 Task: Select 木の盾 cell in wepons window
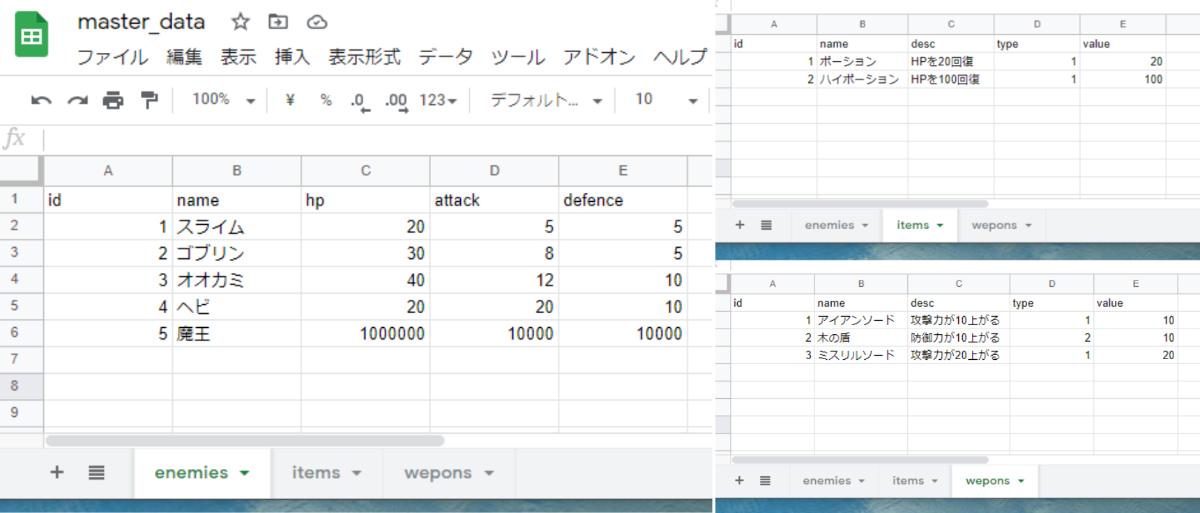click(861, 338)
